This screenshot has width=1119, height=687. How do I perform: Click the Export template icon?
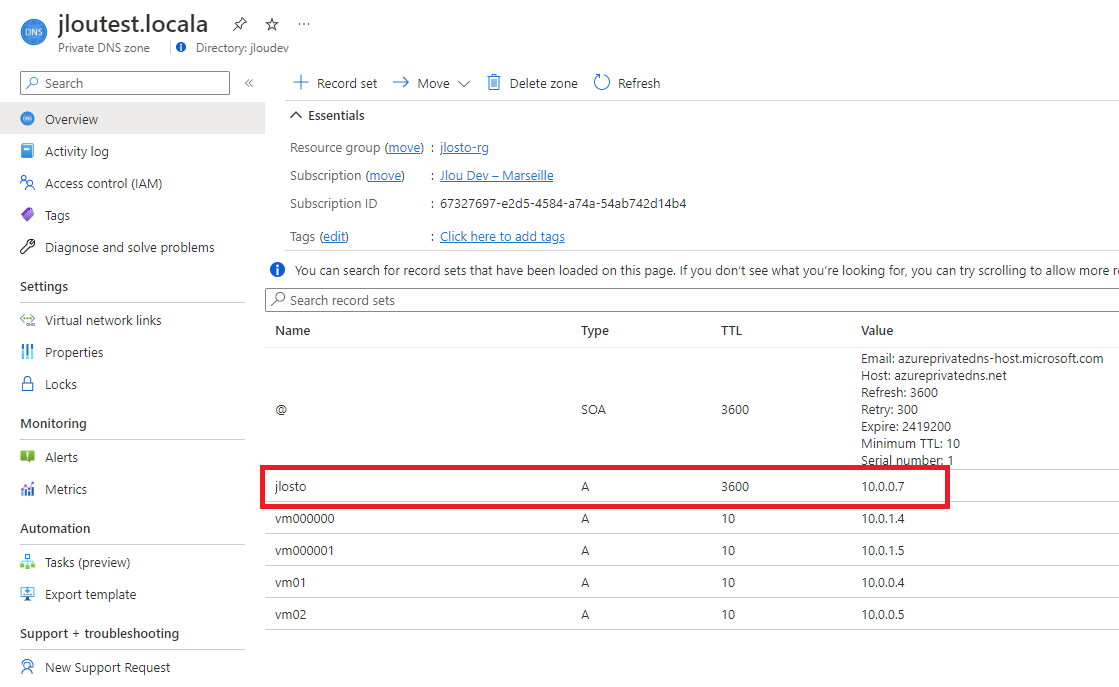[27, 594]
